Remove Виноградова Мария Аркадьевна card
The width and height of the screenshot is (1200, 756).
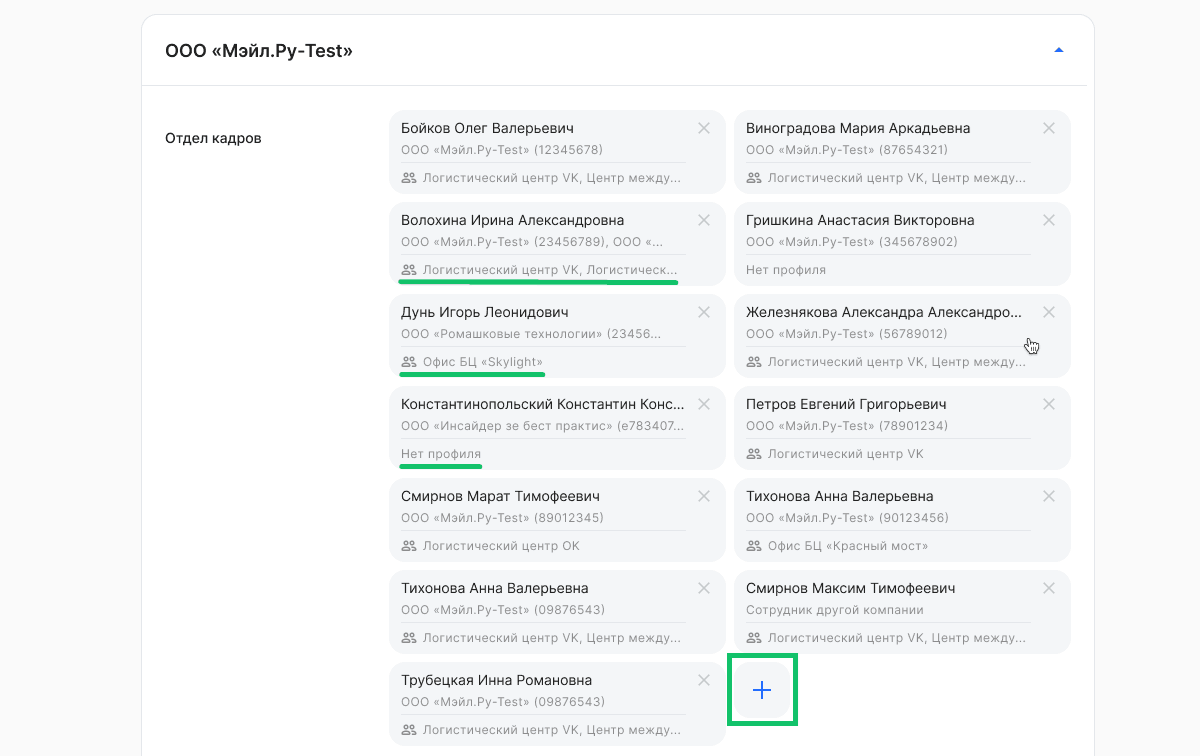pyautogui.click(x=1049, y=128)
